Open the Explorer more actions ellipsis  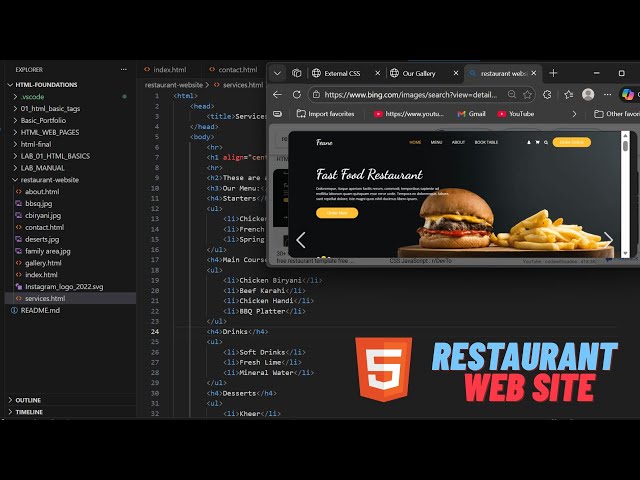(x=123, y=70)
